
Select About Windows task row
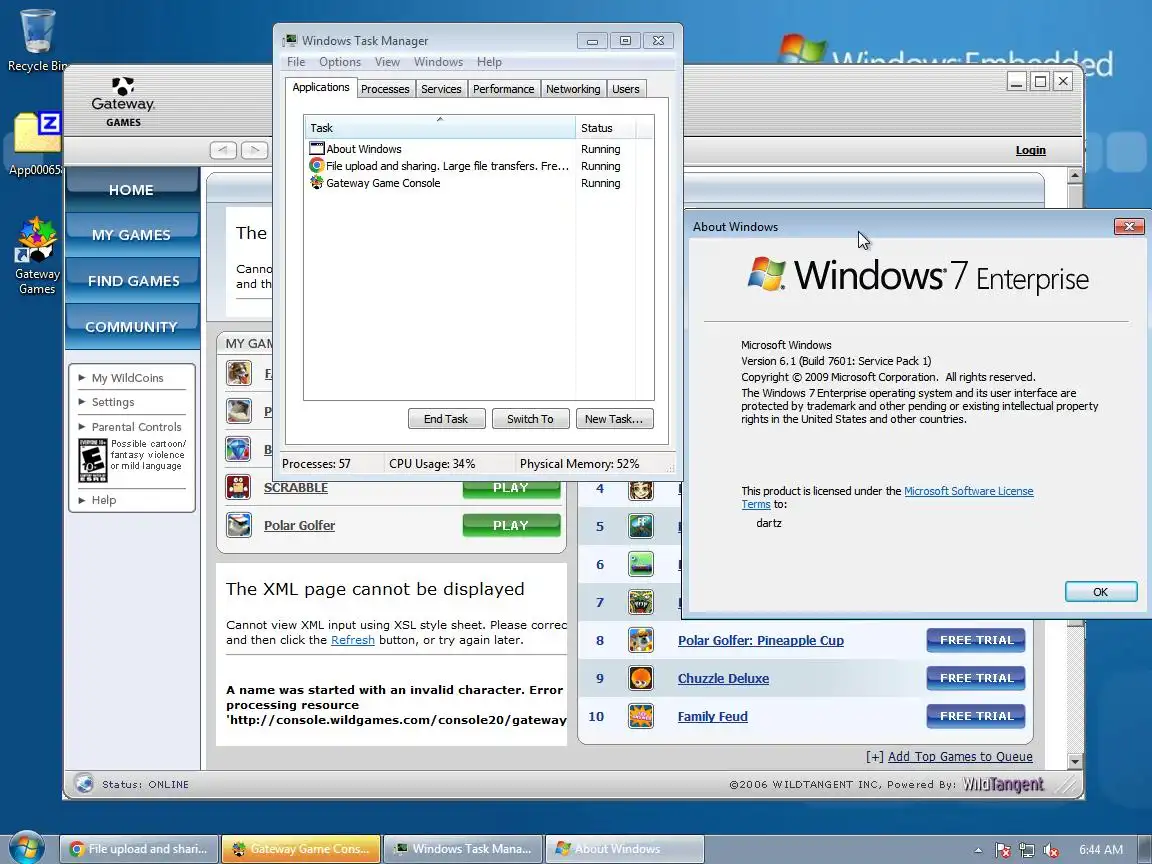coord(478,148)
